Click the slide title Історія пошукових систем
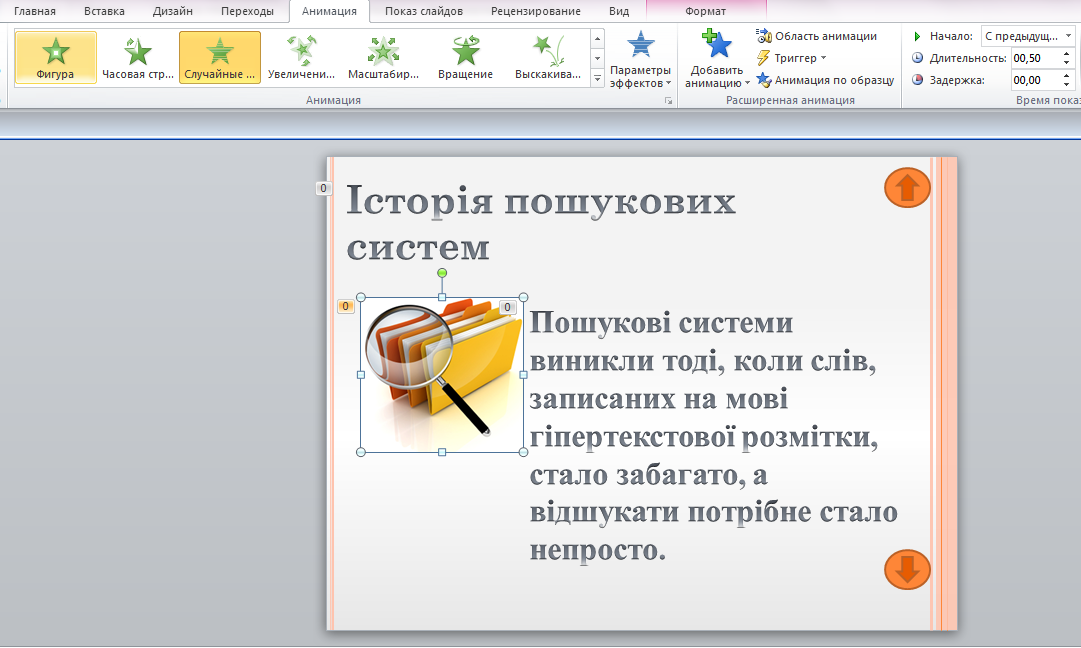 540,223
